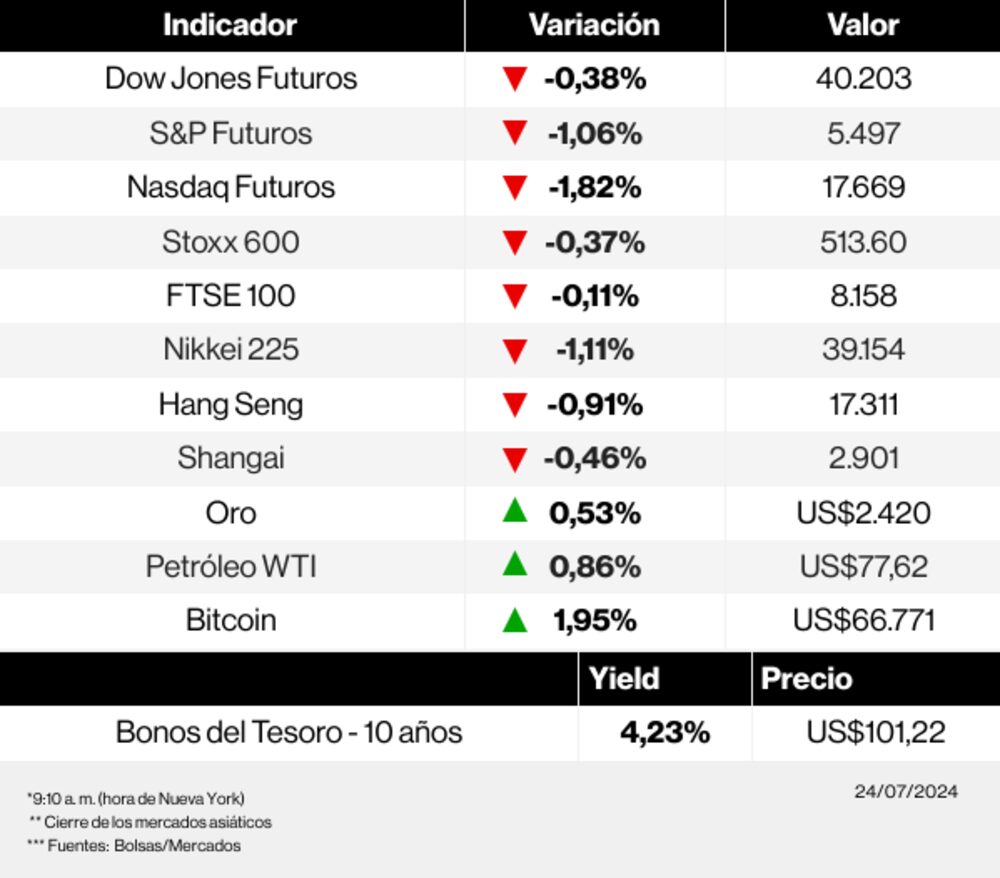Click the red down arrow for S&P Futuros
Image resolution: width=1000 pixels, height=878 pixels.
514,133
